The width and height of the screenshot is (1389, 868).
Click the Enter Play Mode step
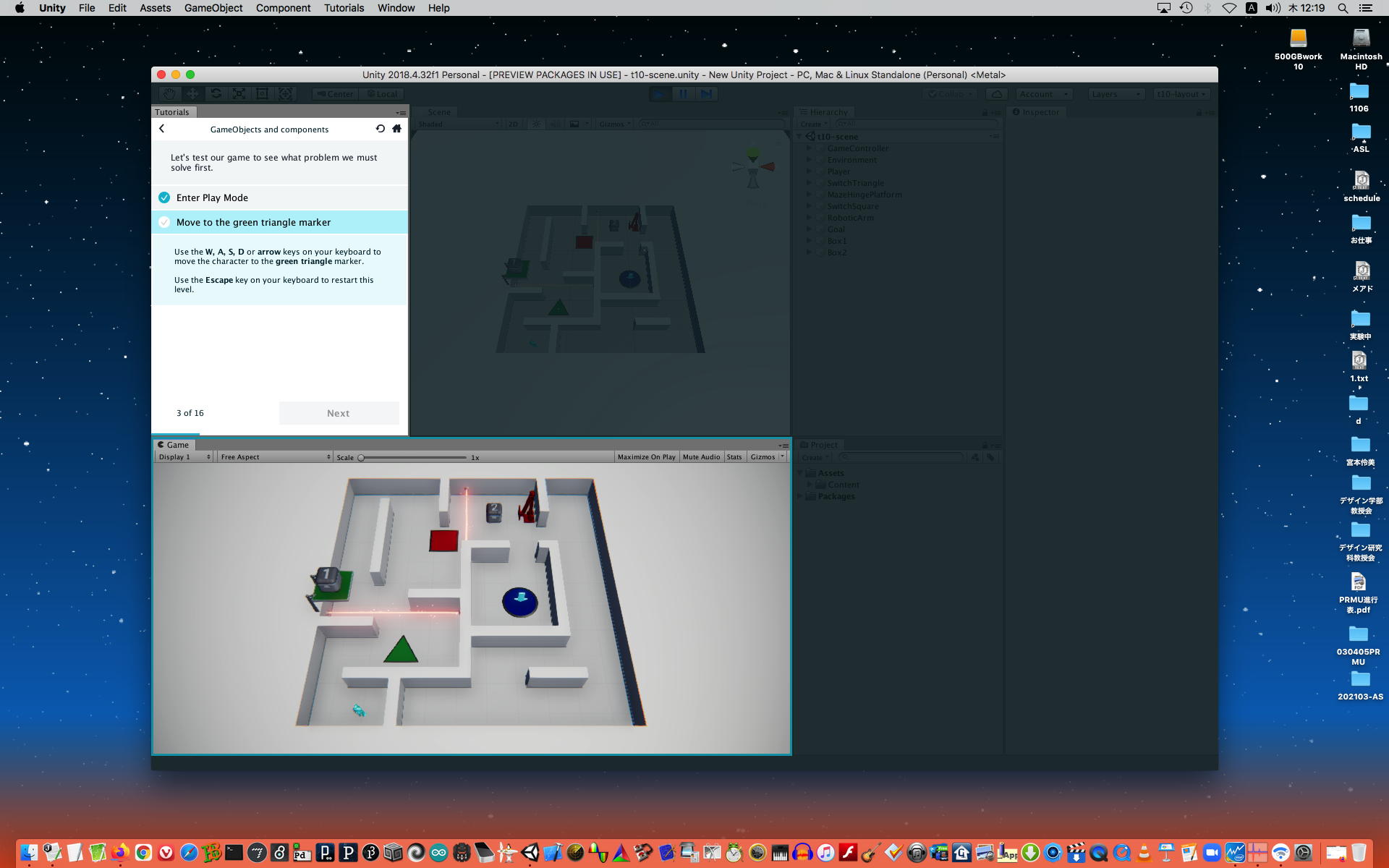[212, 197]
